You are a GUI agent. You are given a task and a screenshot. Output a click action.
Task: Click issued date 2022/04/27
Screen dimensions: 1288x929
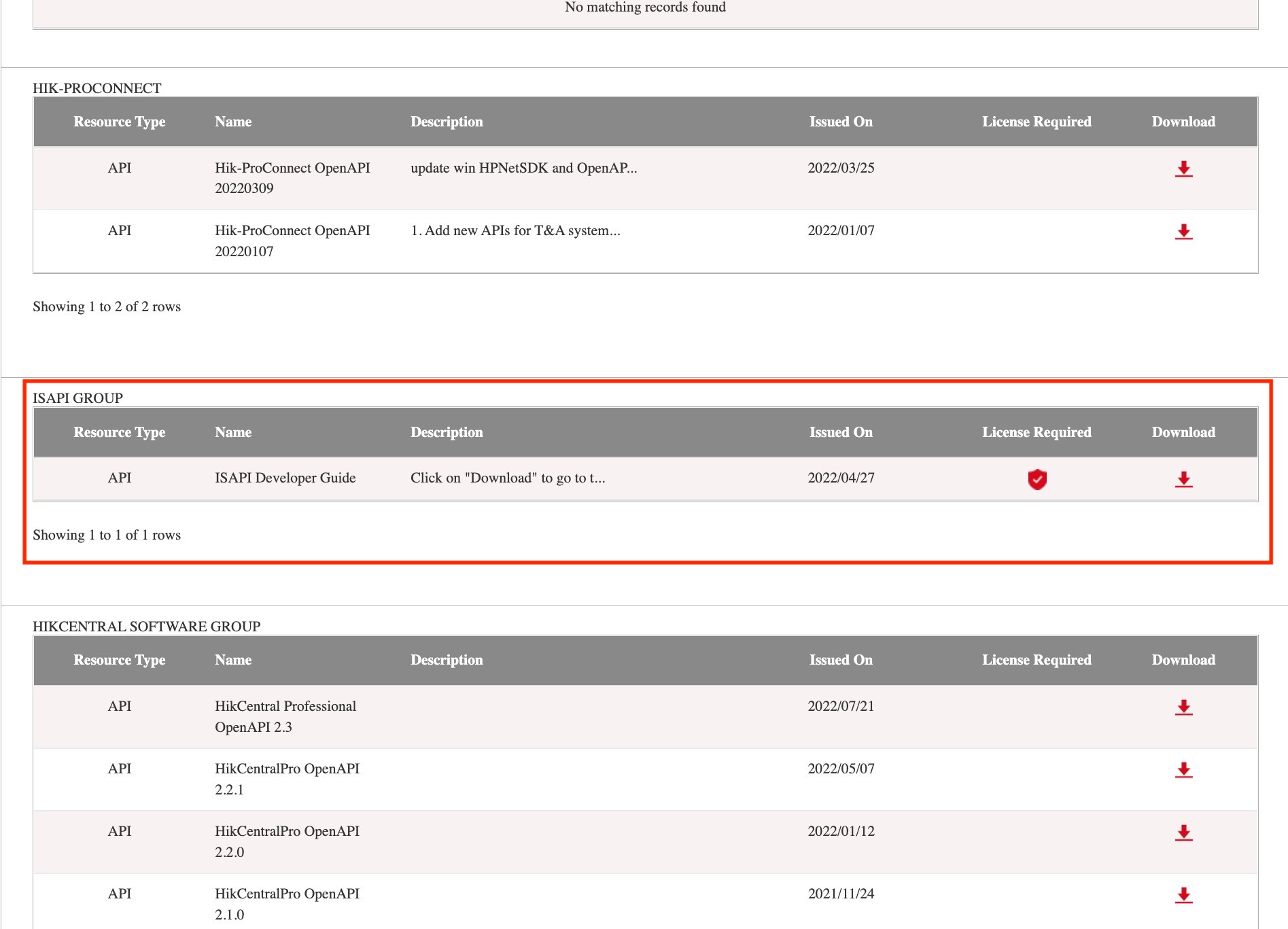pos(841,478)
